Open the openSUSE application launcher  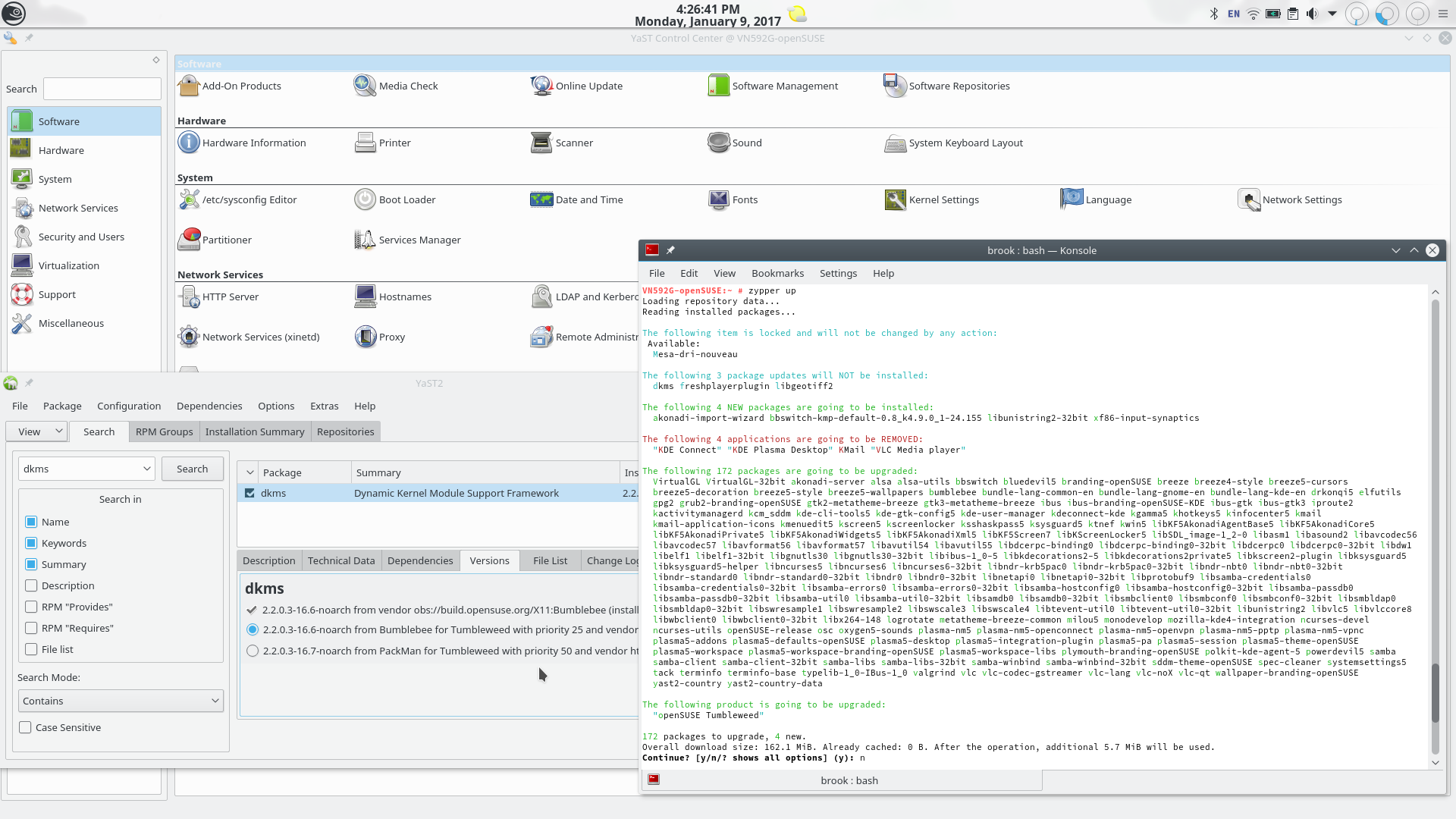14,13
